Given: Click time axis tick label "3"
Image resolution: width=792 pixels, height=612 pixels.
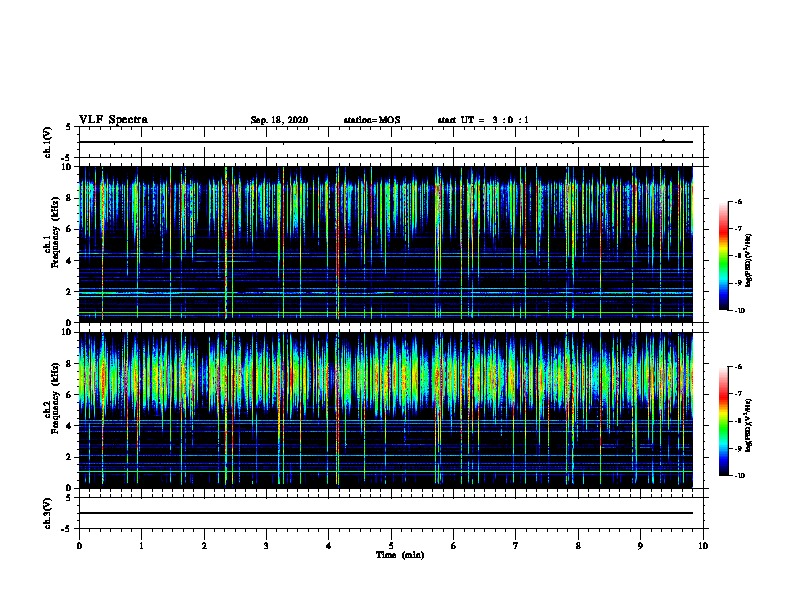Looking at the screenshot, I should (266, 546).
